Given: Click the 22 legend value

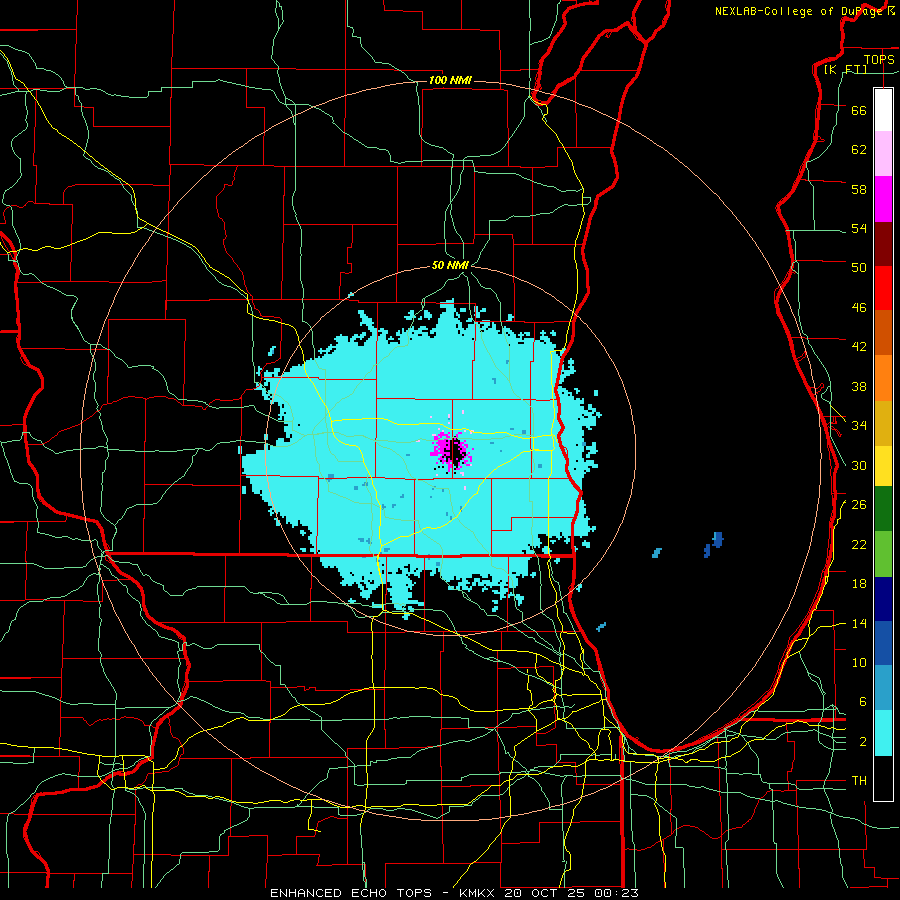Looking at the screenshot, I should 859,544.
